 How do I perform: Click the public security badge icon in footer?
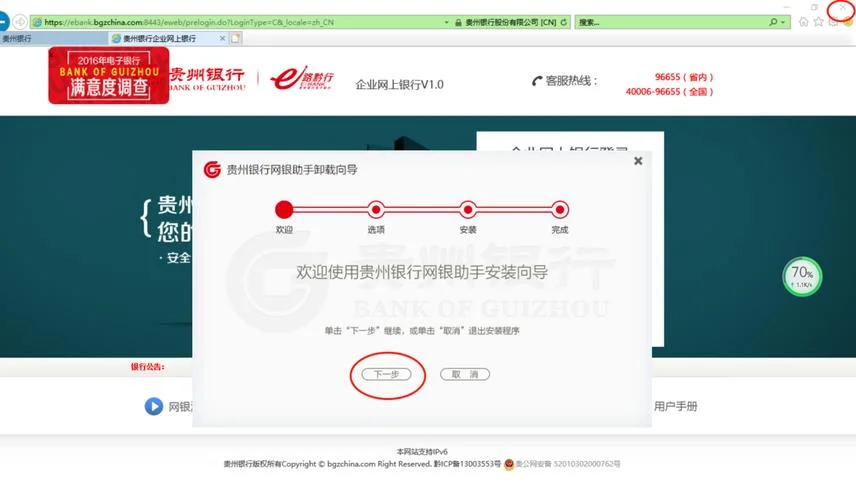click(509, 464)
